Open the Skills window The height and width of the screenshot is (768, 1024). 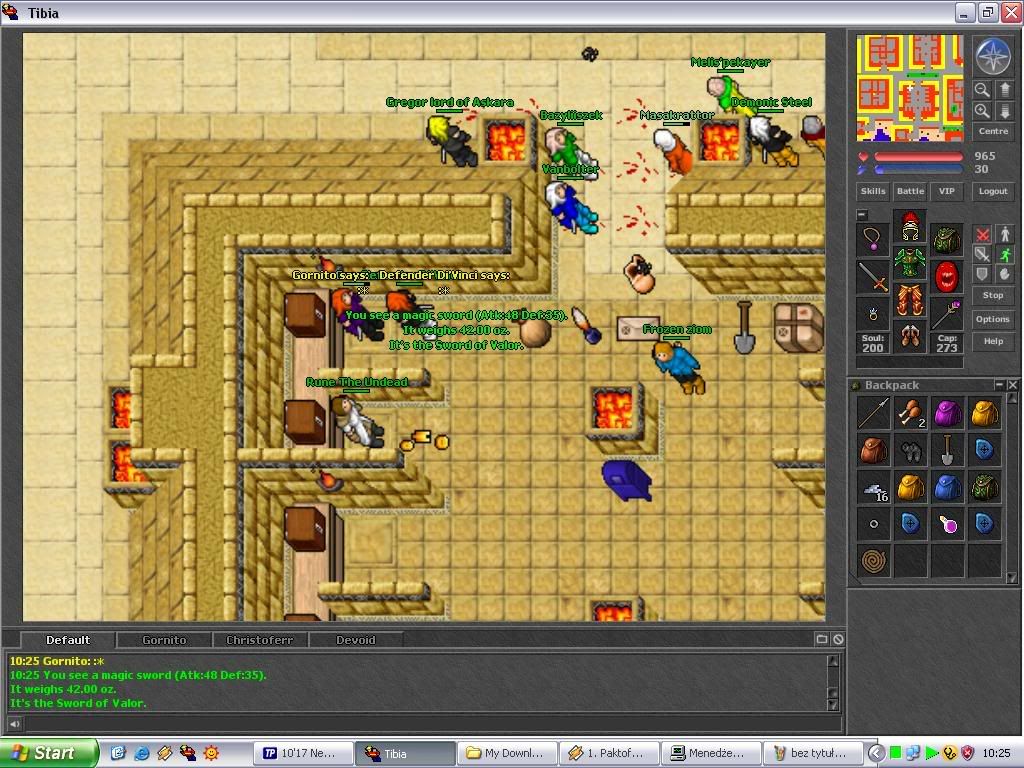(x=872, y=191)
